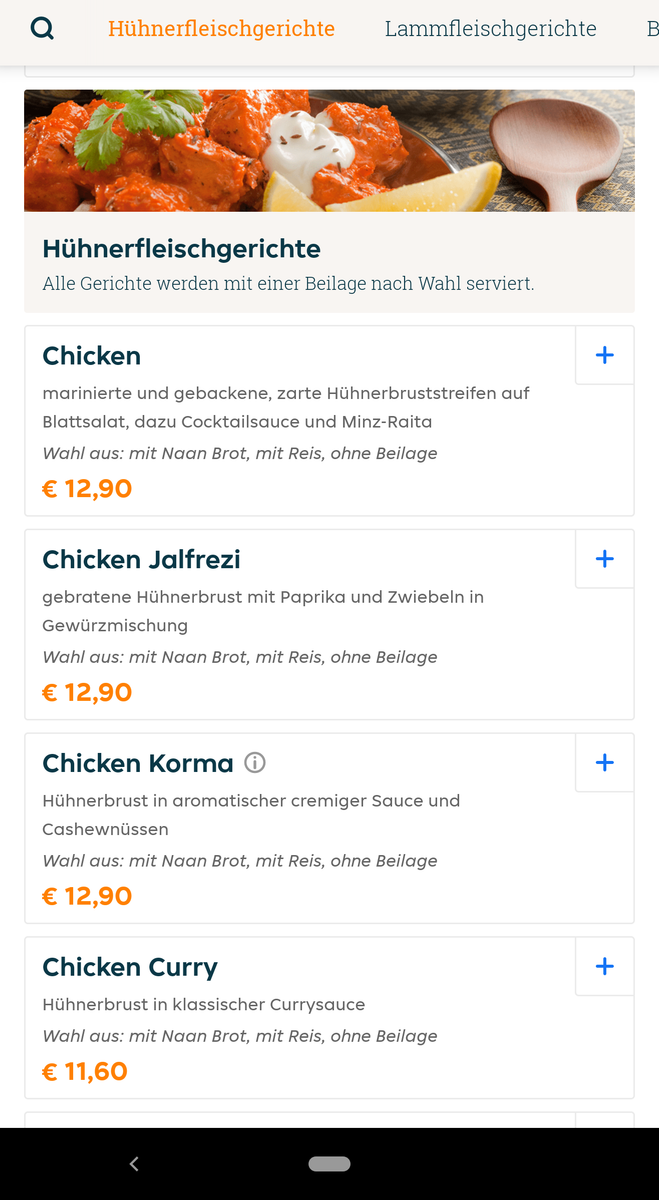This screenshot has width=659, height=1200.
Task: Add Chicken Jalfrezi using its plus icon
Action: point(604,559)
